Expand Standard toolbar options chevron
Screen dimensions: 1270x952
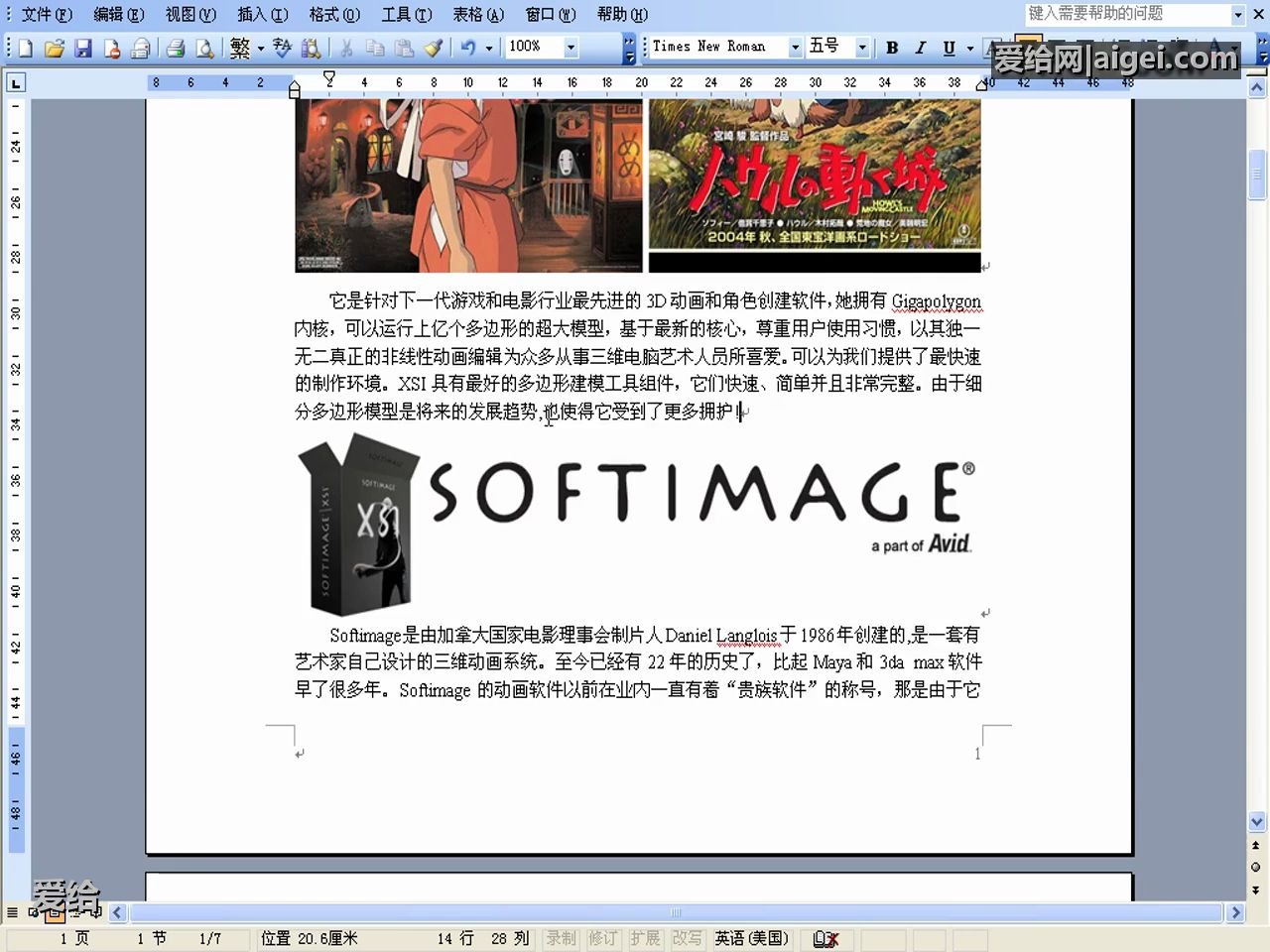pyautogui.click(x=629, y=48)
